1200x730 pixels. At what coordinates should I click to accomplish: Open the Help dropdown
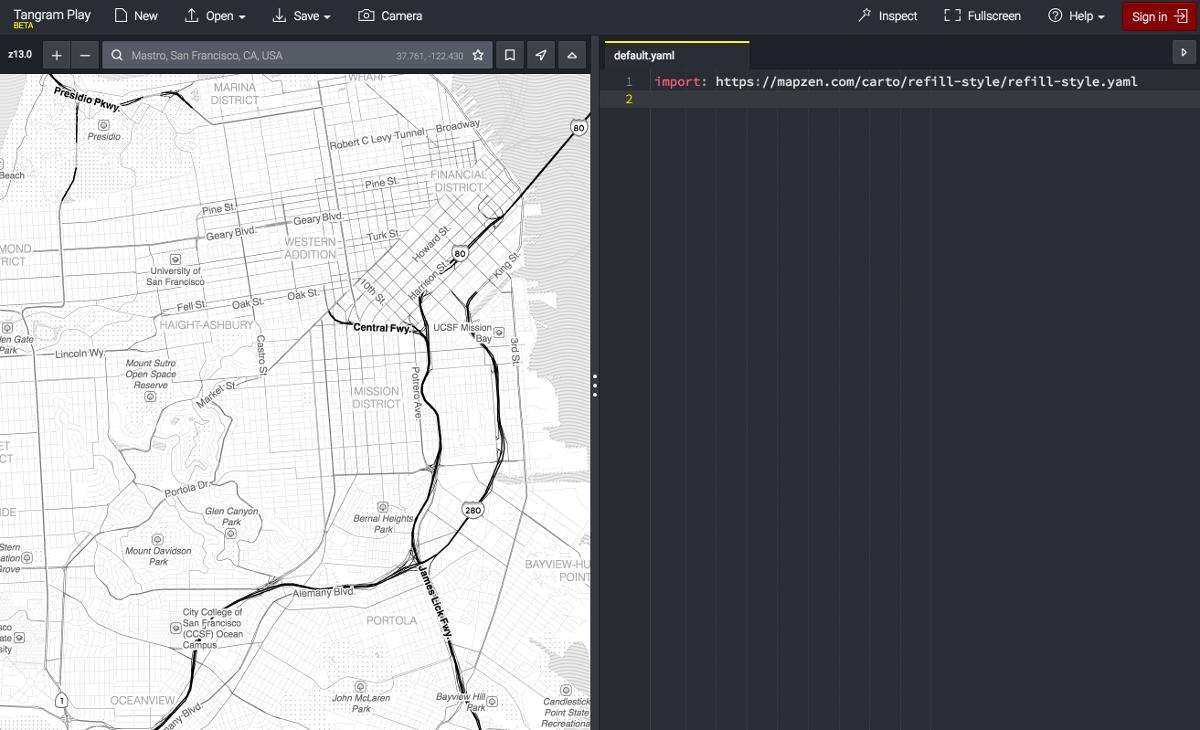(1076, 16)
